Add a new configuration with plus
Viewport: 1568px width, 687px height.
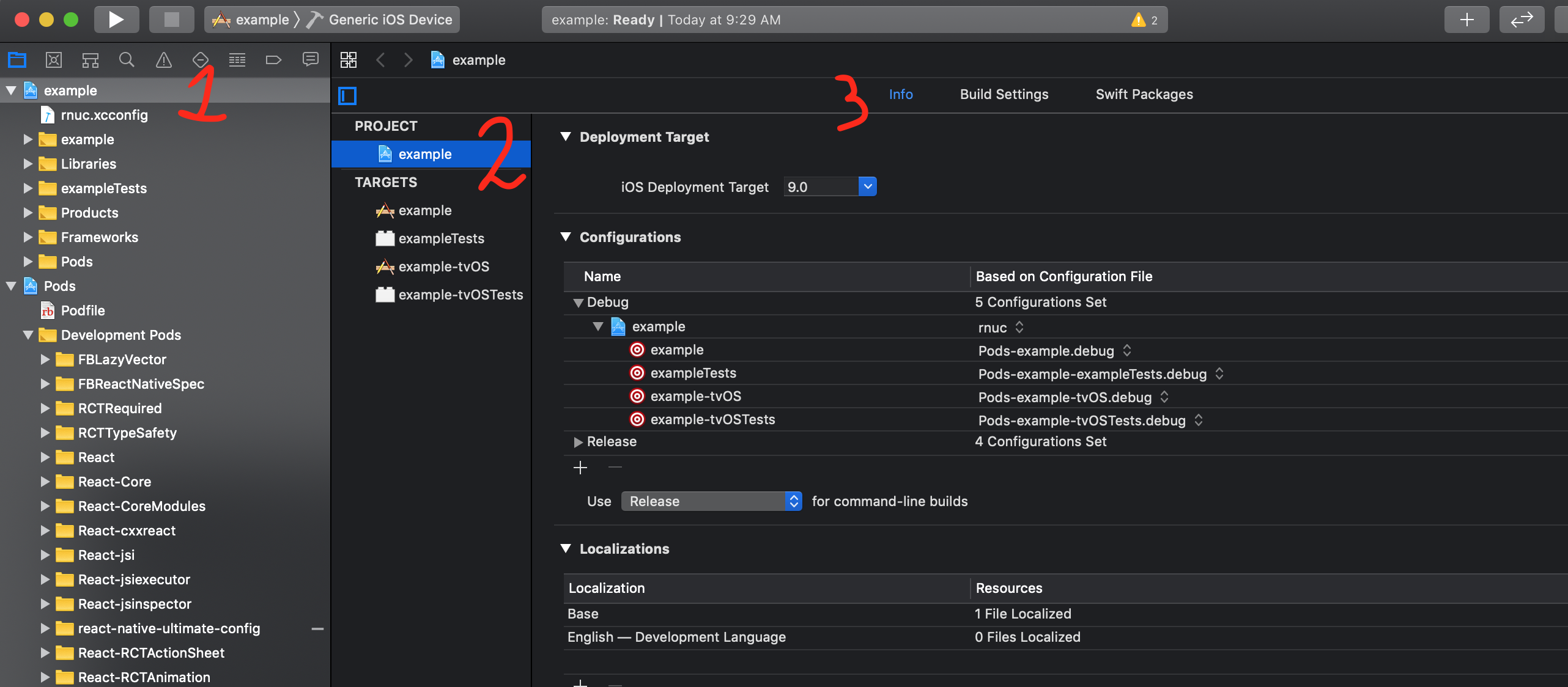[x=580, y=468]
